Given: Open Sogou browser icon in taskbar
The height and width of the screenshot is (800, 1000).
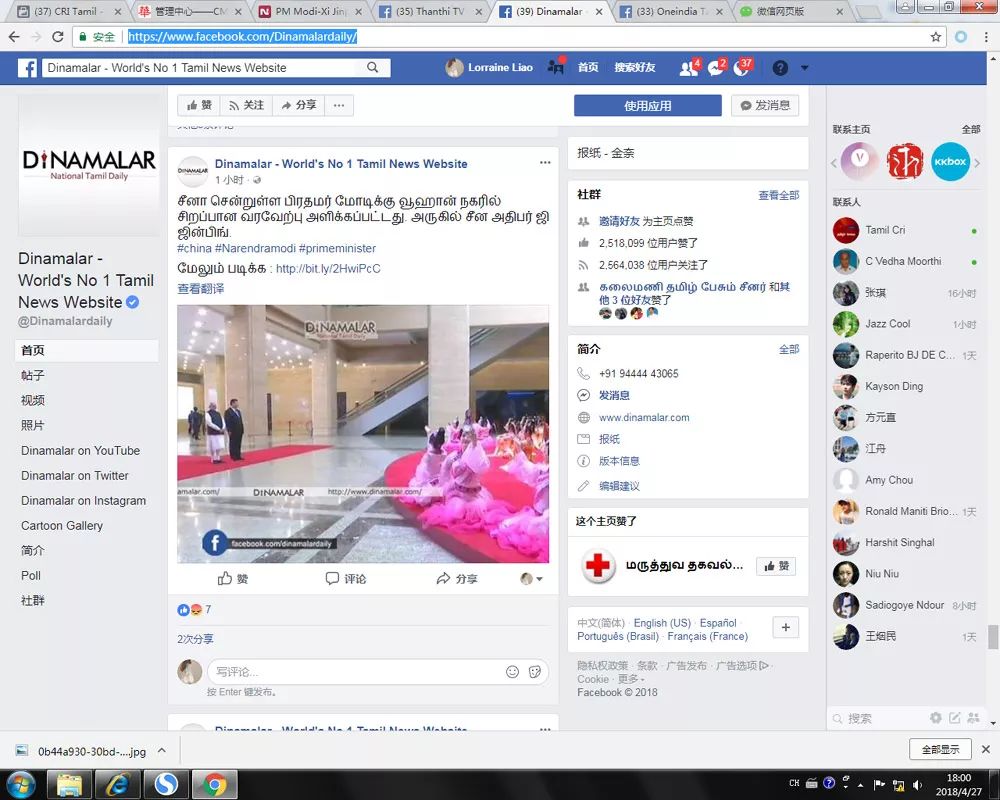Looking at the screenshot, I should click(166, 784).
